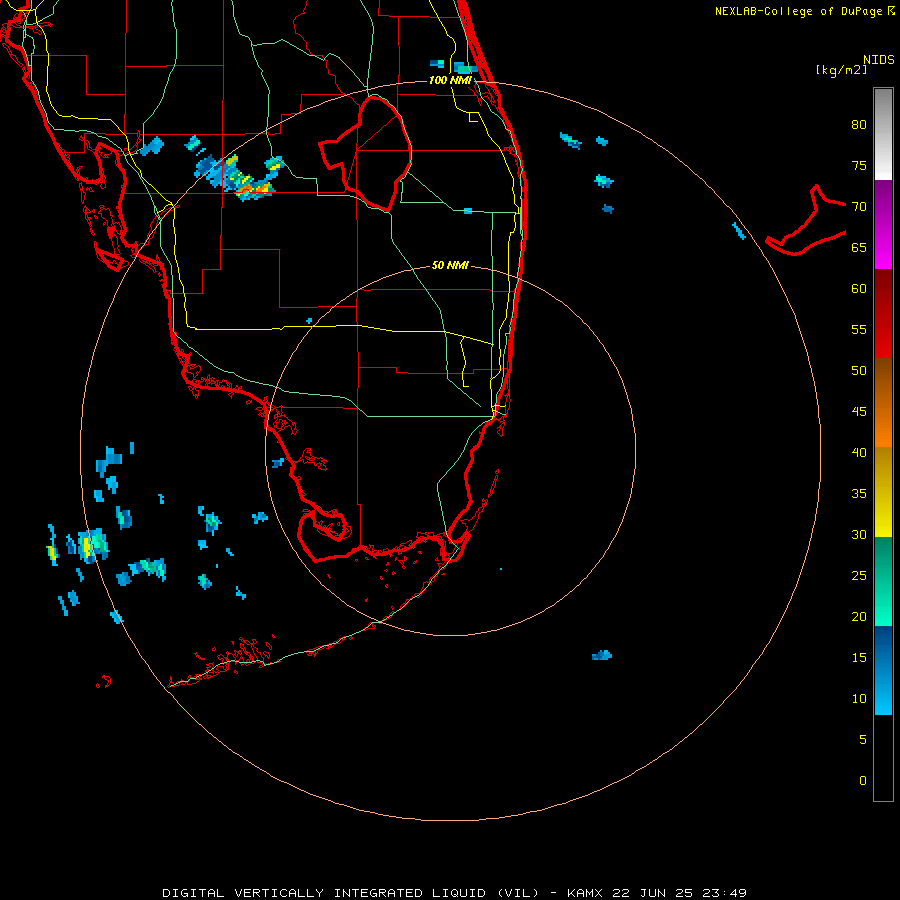Click the green band of the color scale
The image size is (900, 900).
[883, 581]
